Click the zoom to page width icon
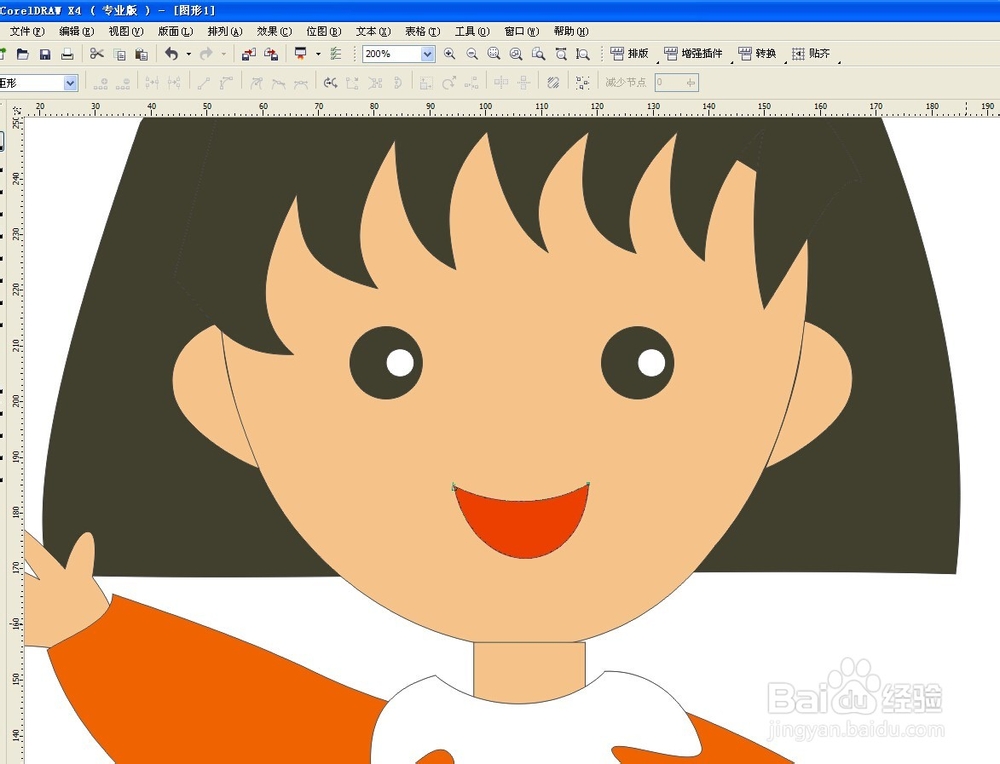 (561, 54)
